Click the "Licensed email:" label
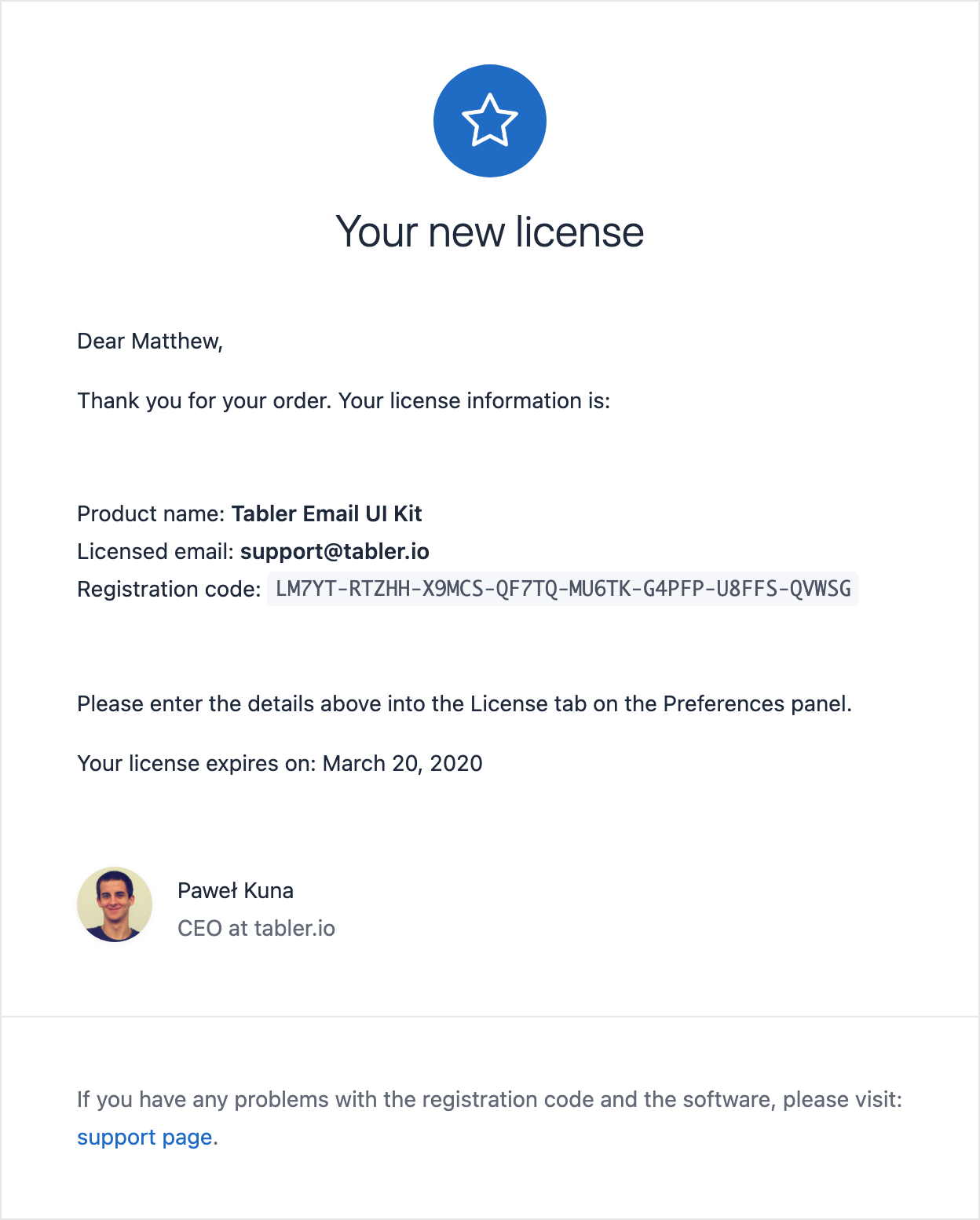 [x=155, y=551]
